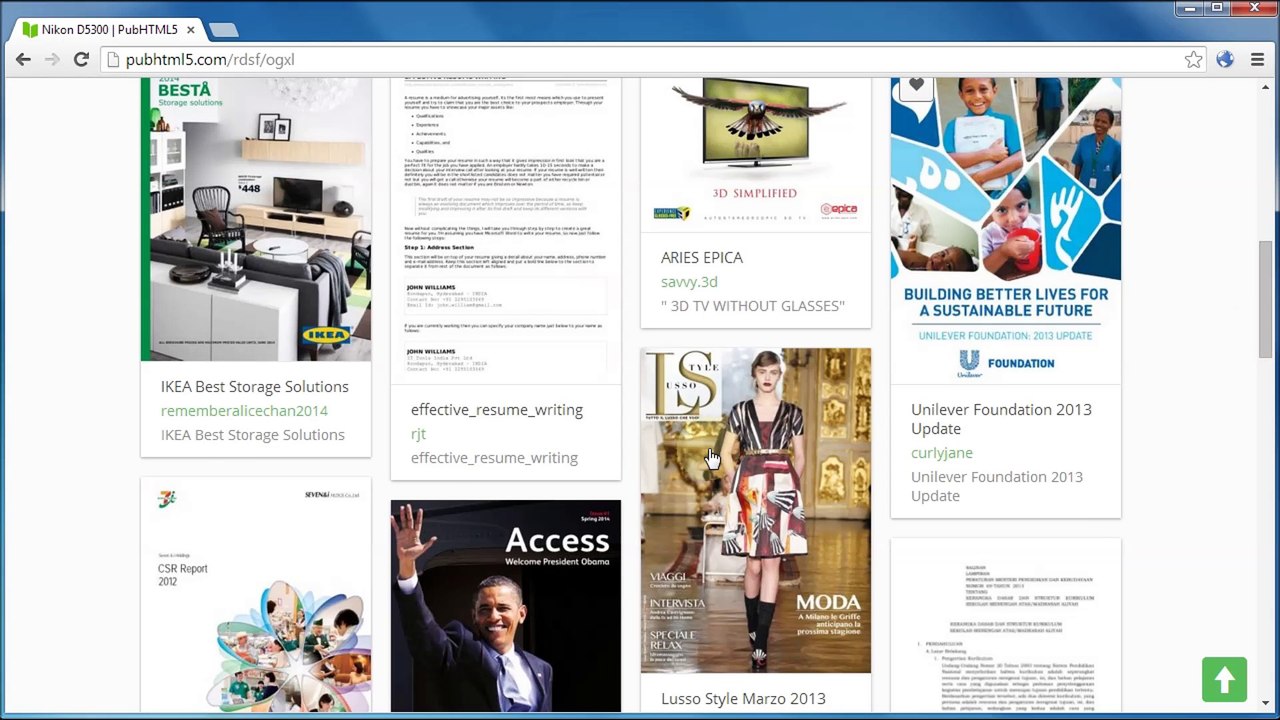Image resolution: width=1280 pixels, height=720 pixels.
Task: Open the ARIES EPICA title link
Action: point(702,258)
